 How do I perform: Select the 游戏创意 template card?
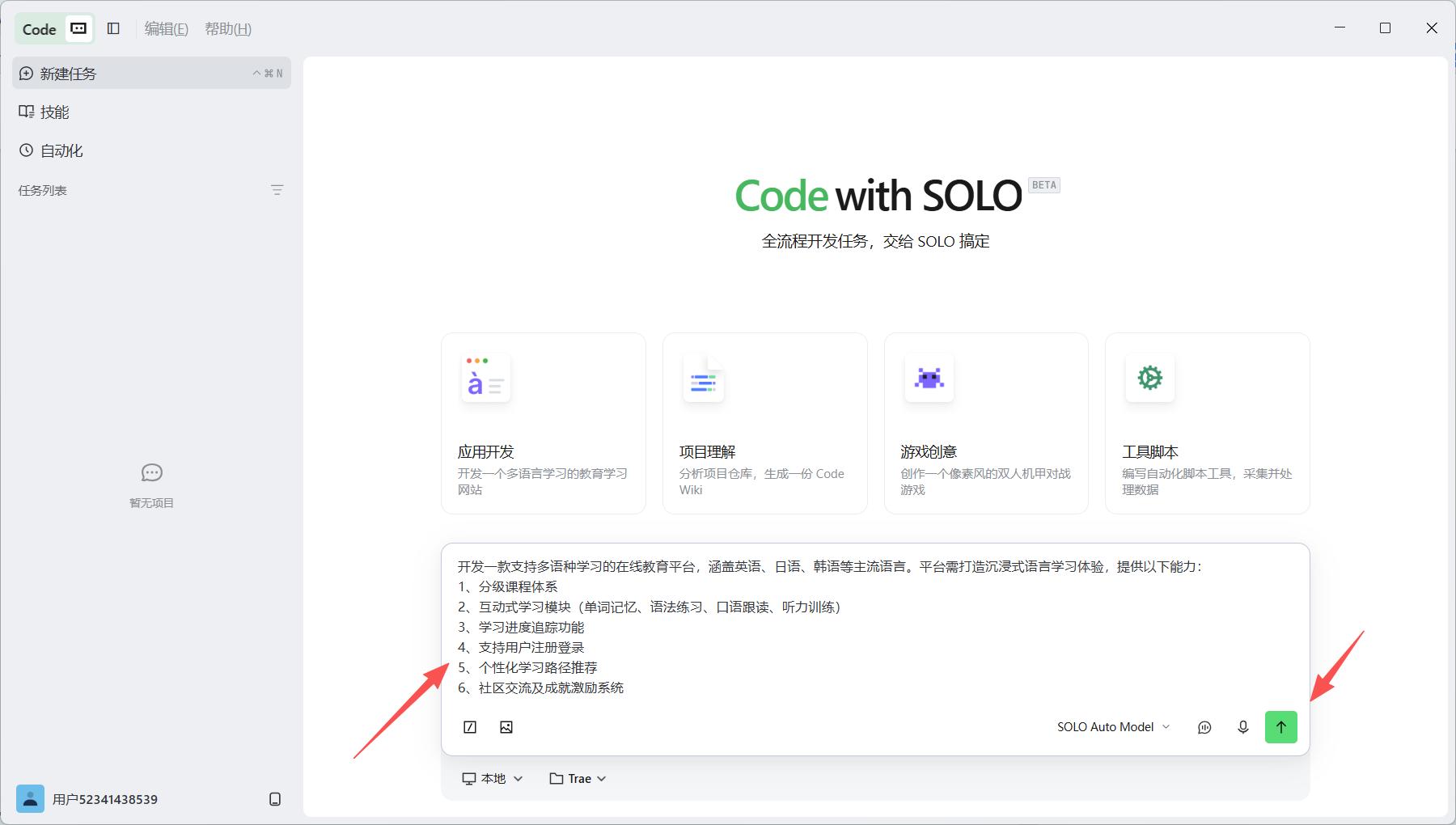tap(986, 423)
